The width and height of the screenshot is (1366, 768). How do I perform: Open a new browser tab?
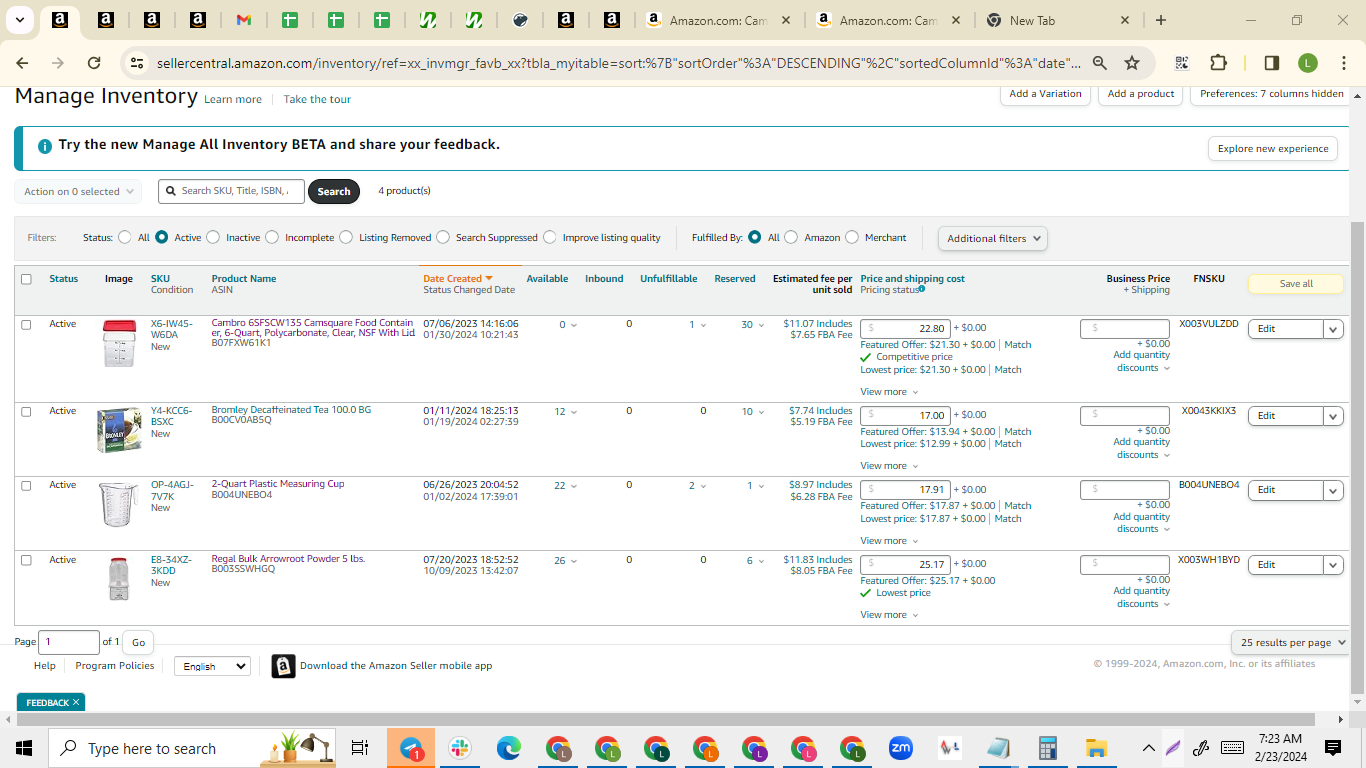pos(1160,20)
